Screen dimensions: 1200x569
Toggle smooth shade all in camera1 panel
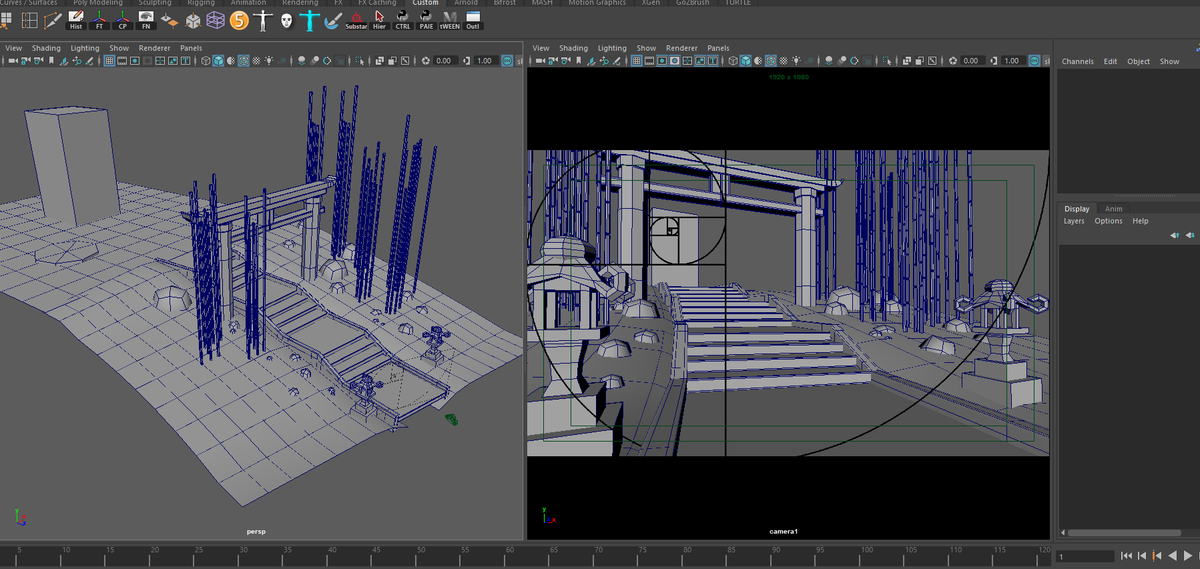coord(745,61)
